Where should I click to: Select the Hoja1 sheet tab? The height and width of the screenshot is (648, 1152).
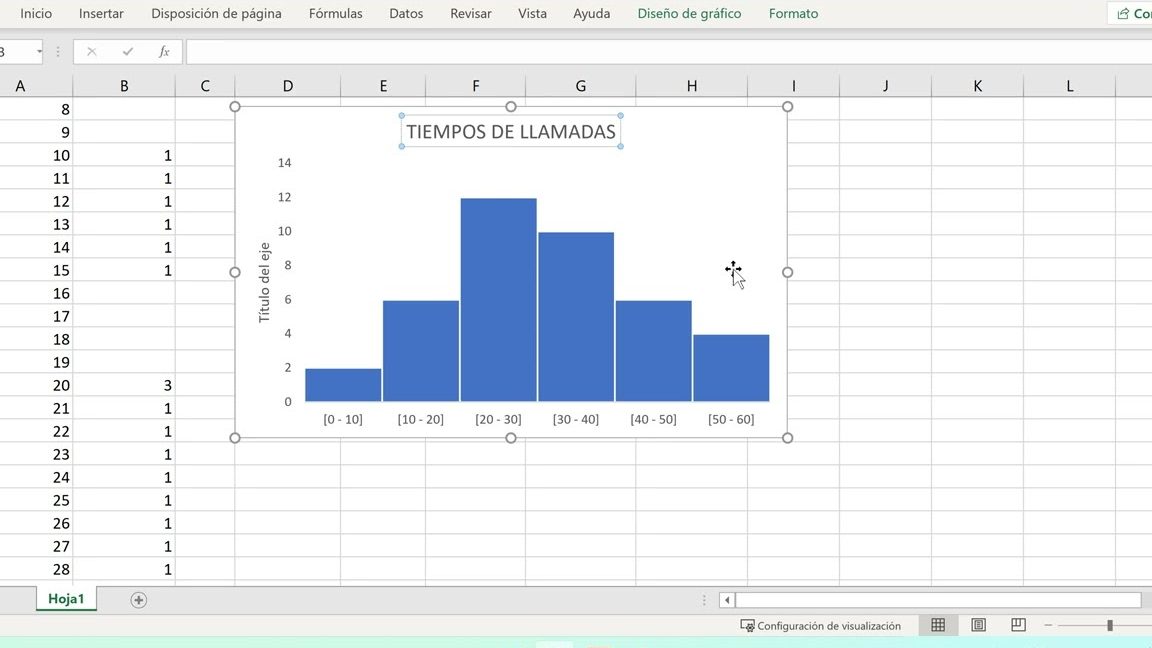[x=66, y=598]
